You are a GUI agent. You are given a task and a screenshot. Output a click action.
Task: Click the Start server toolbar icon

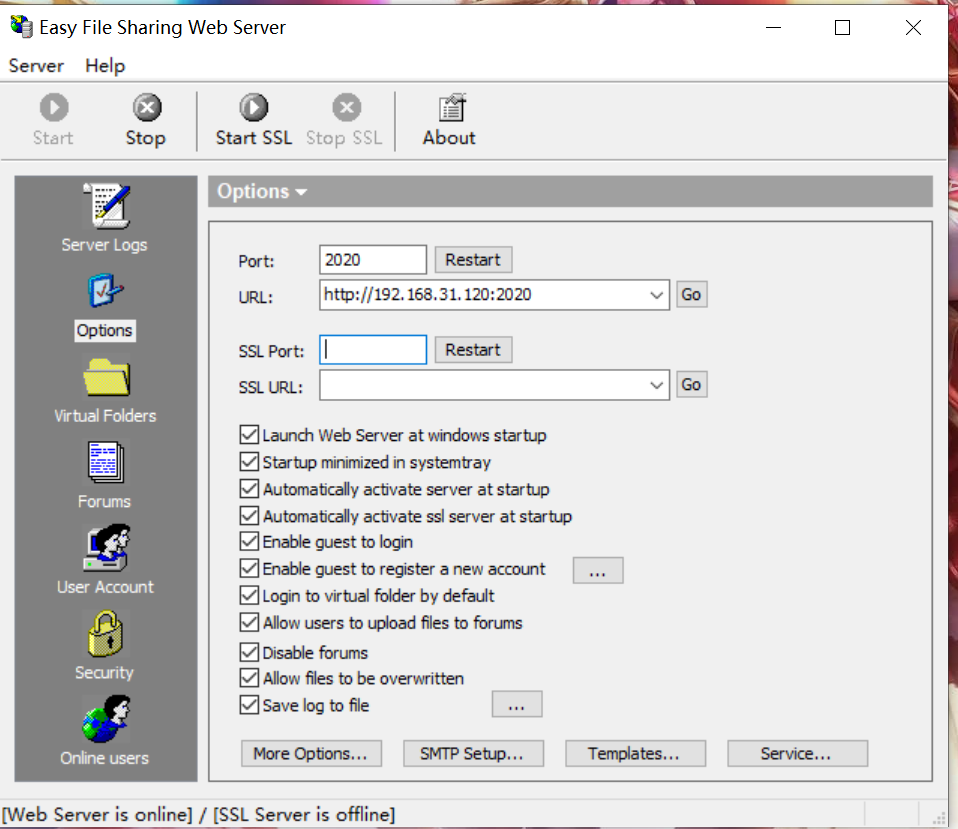[54, 120]
